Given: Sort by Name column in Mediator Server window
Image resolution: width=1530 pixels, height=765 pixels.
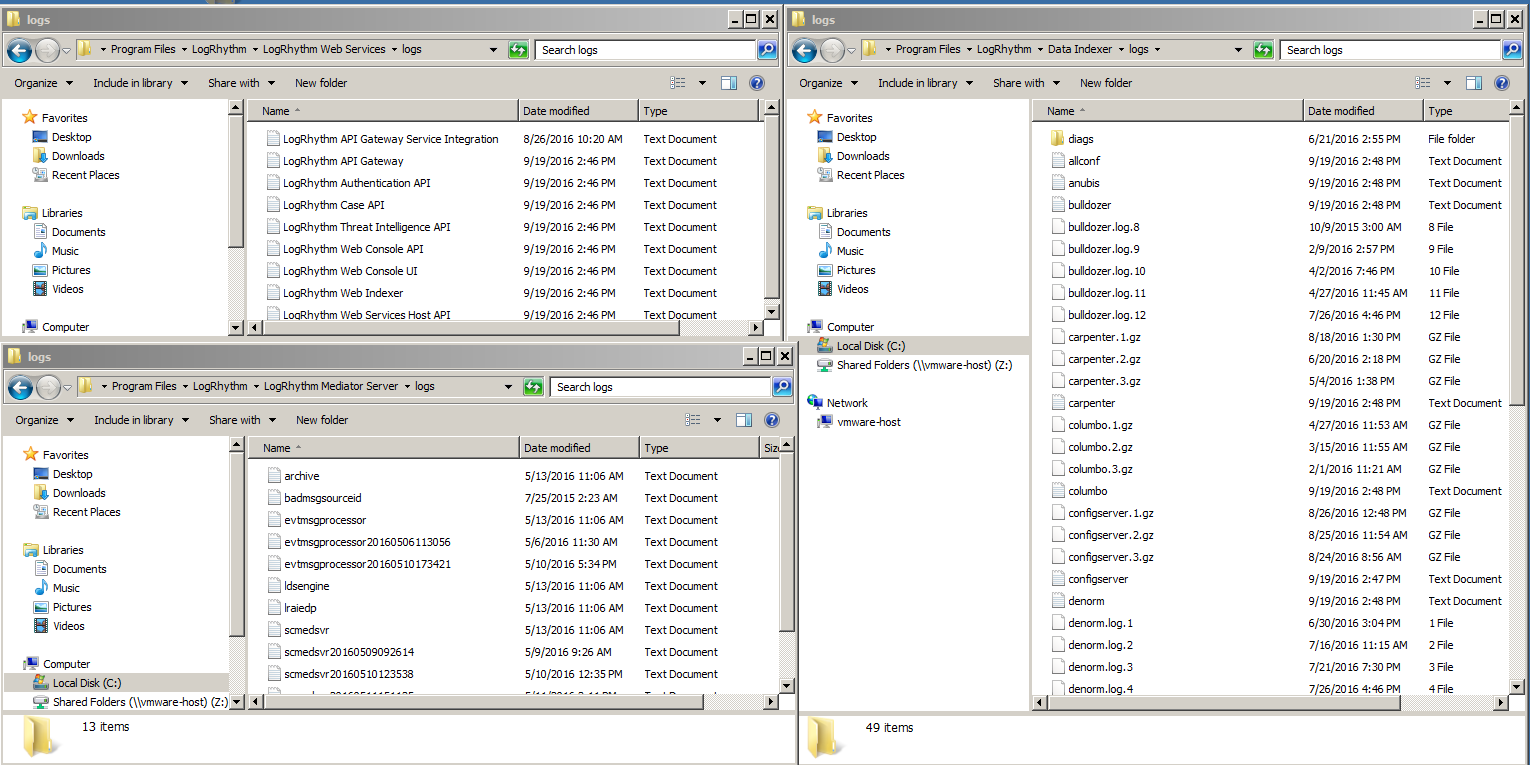Looking at the screenshot, I should [384, 448].
